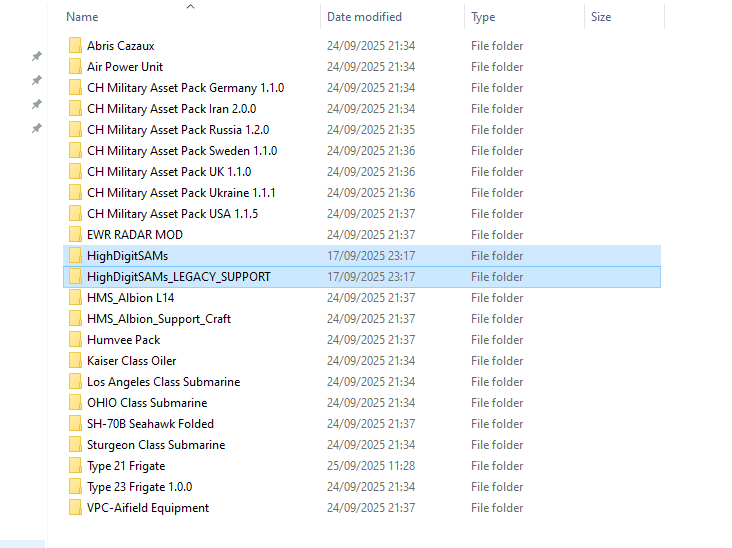Click the HMS_Albion_Support_Craft folder icon

click(x=75, y=319)
